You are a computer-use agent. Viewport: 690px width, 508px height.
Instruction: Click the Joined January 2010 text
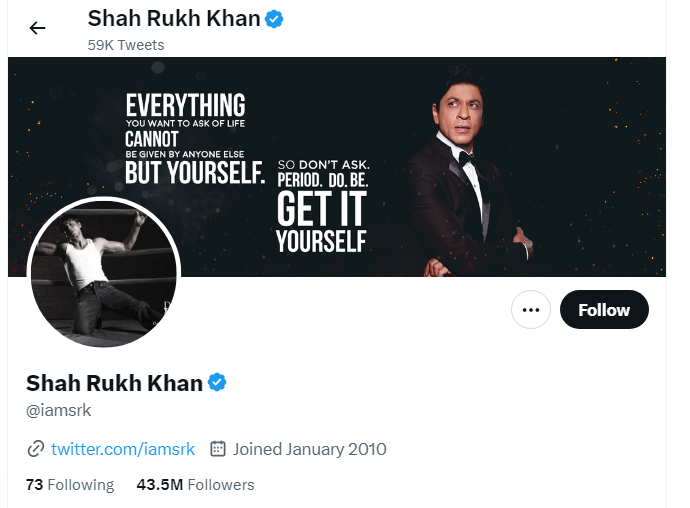[x=309, y=449]
